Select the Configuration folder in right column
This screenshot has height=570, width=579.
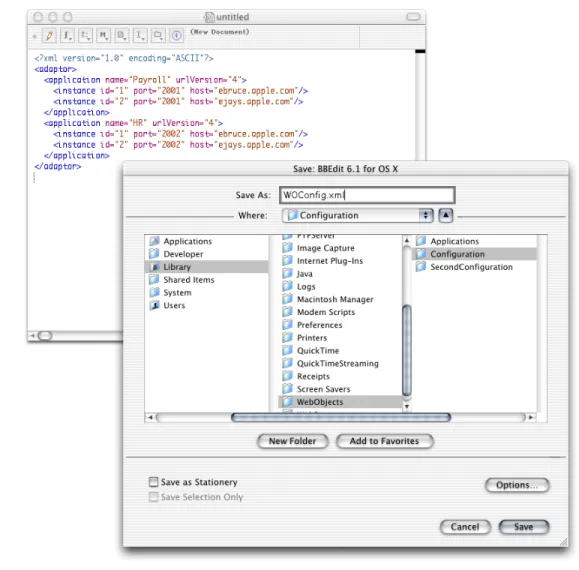point(474,254)
